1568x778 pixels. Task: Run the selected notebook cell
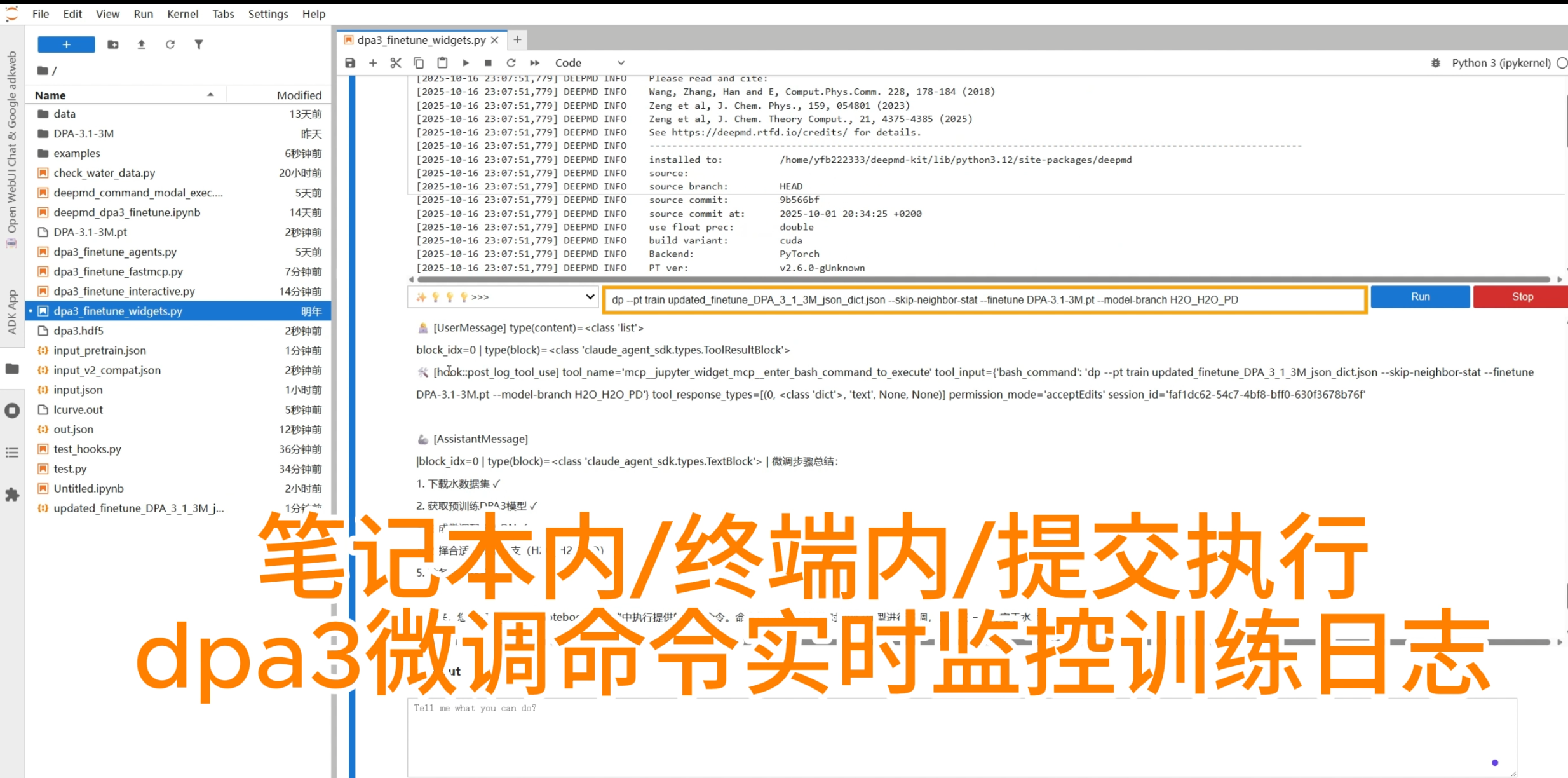pos(466,62)
